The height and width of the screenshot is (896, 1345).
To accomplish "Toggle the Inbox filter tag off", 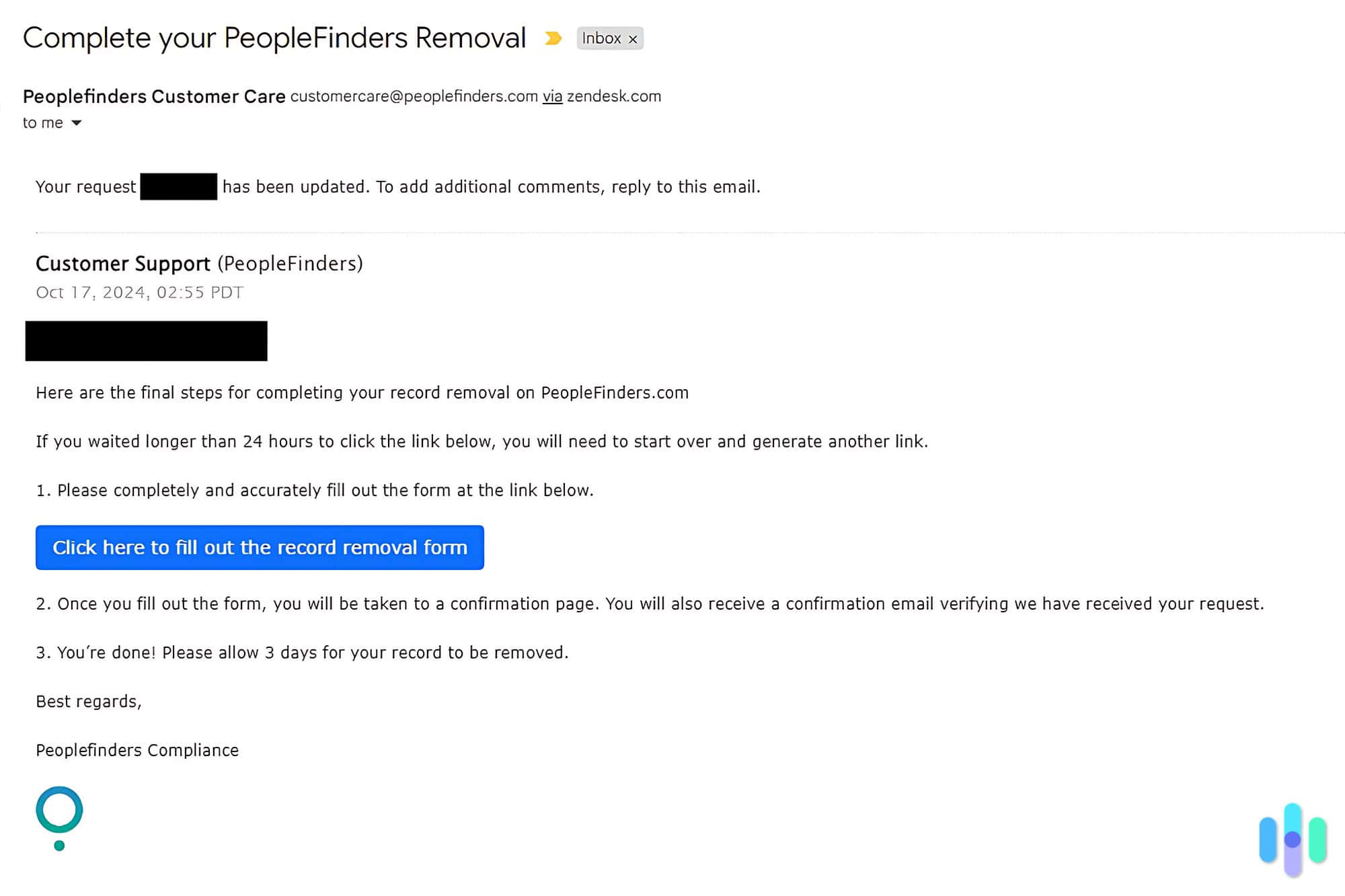I will (x=633, y=38).
